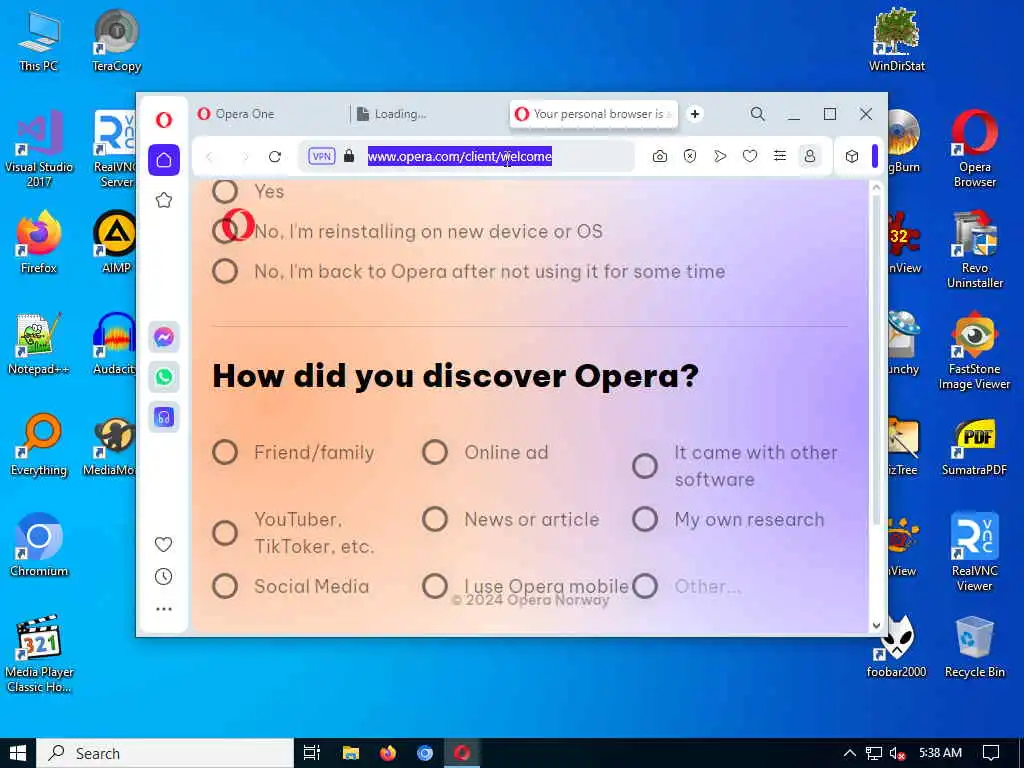Open the ad blocker shield icon
Viewport: 1024px width, 768px height.
click(x=690, y=156)
